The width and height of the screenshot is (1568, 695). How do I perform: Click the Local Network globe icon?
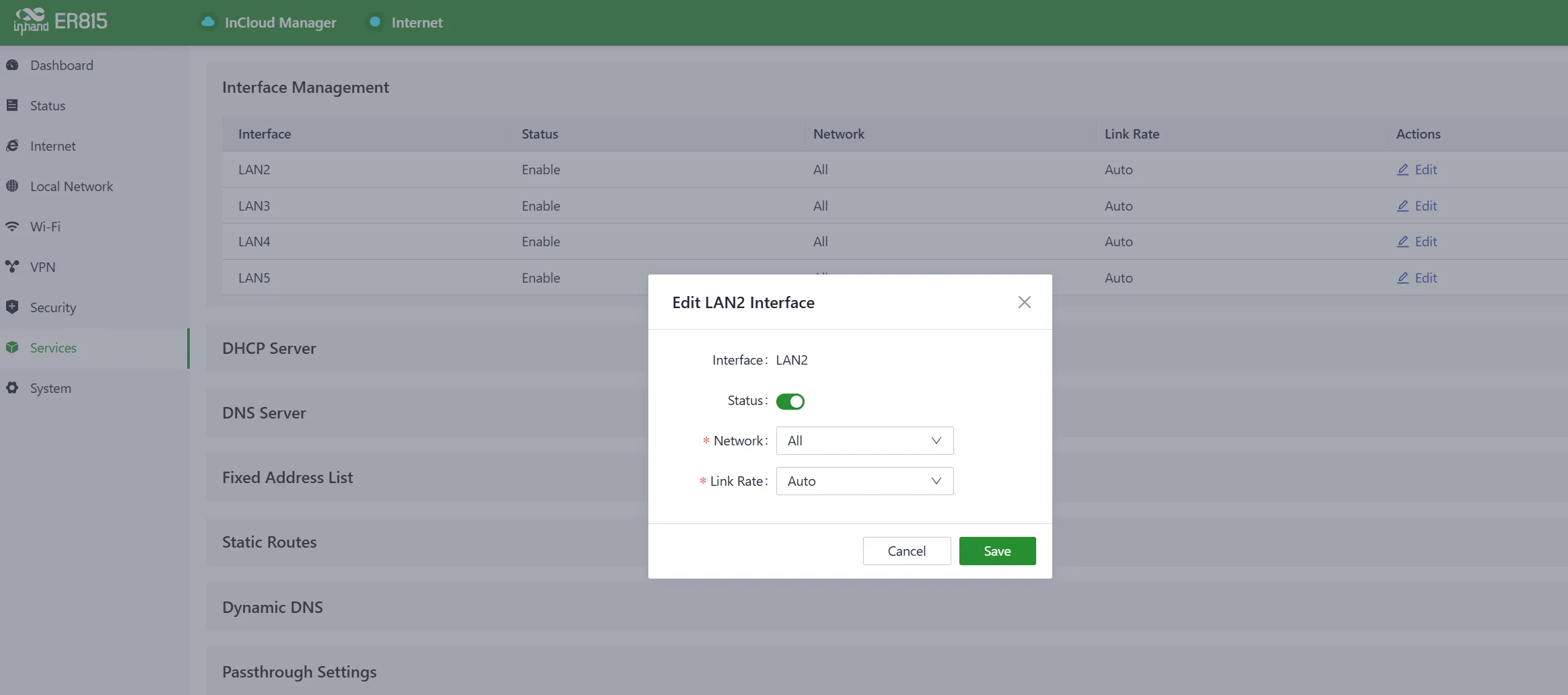pos(12,186)
